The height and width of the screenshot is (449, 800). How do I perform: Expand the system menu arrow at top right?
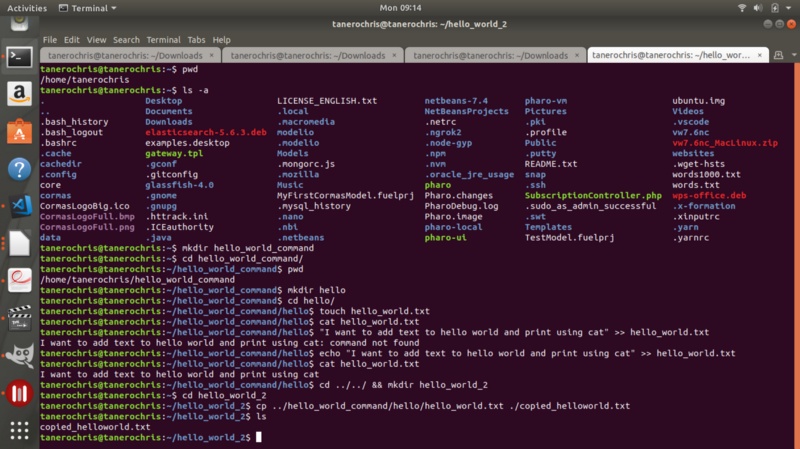coord(787,7)
